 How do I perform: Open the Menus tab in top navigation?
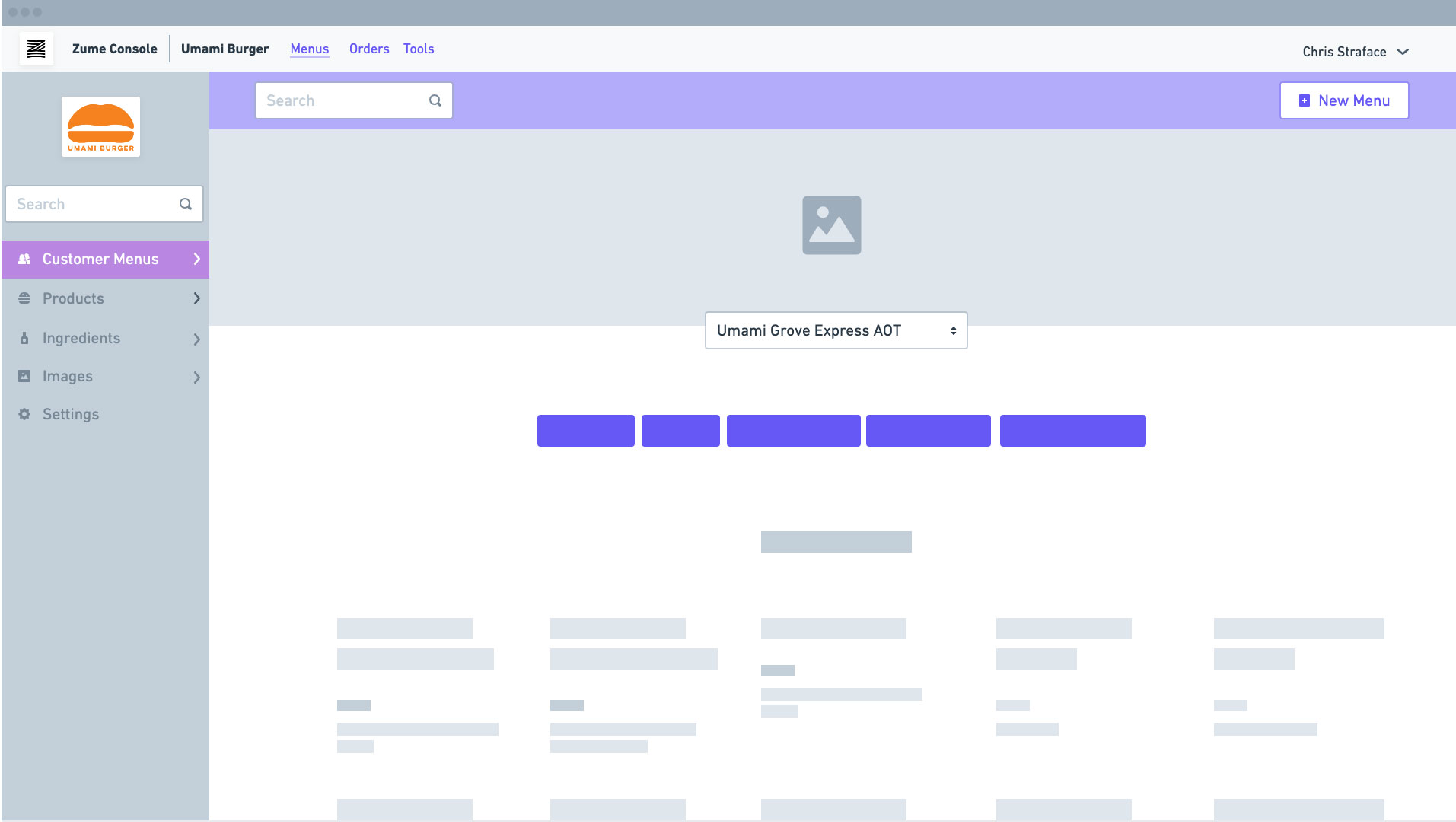[x=310, y=49]
